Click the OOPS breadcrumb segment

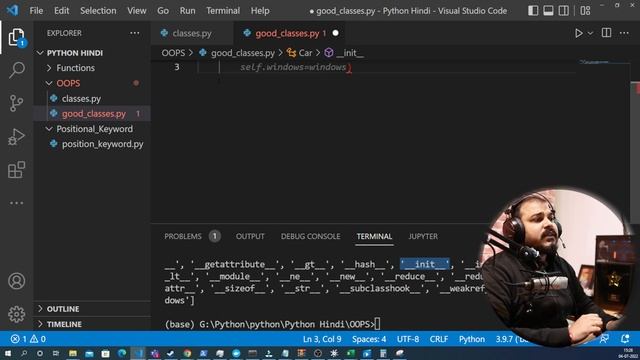click(173, 53)
